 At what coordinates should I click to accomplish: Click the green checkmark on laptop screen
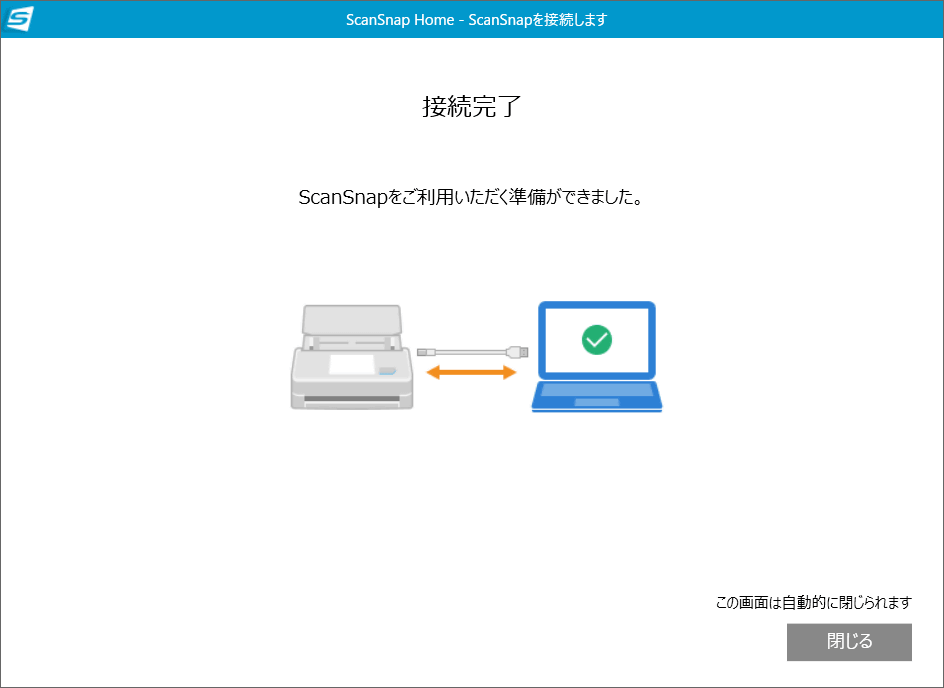pos(597,339)
